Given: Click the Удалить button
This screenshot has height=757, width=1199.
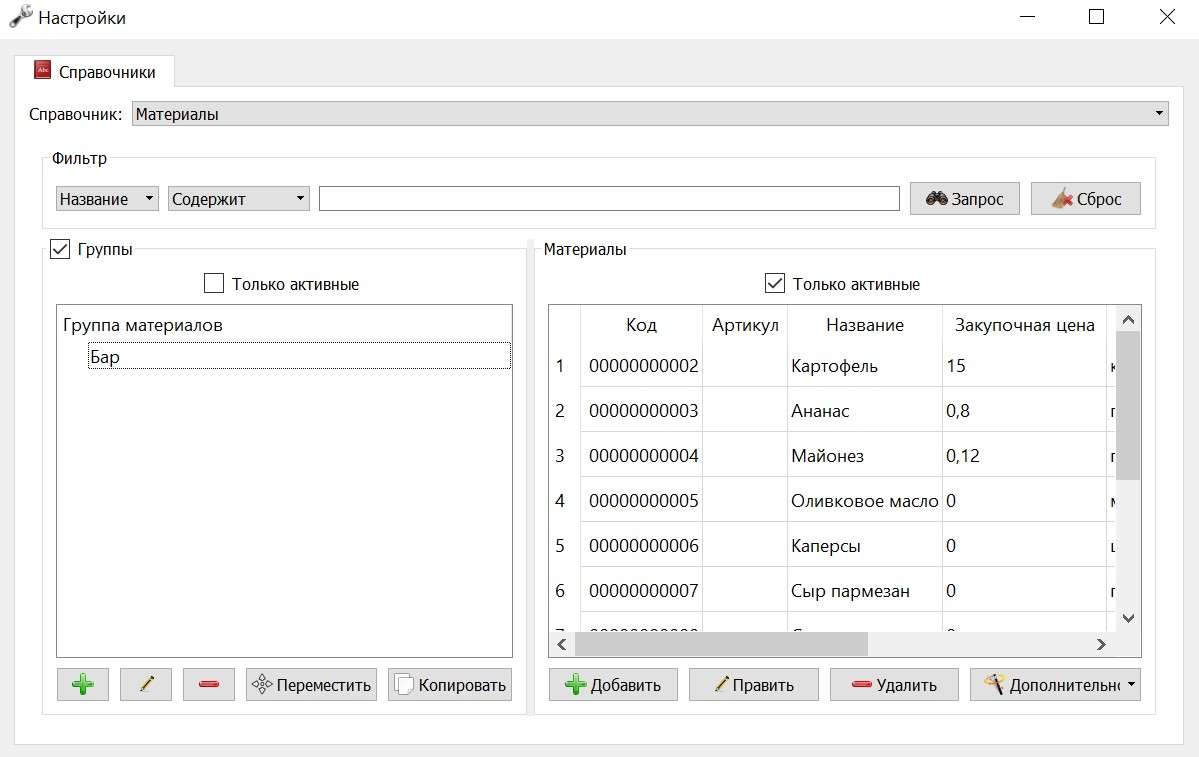Looking at the screenshot, I should tap(895, 684).
